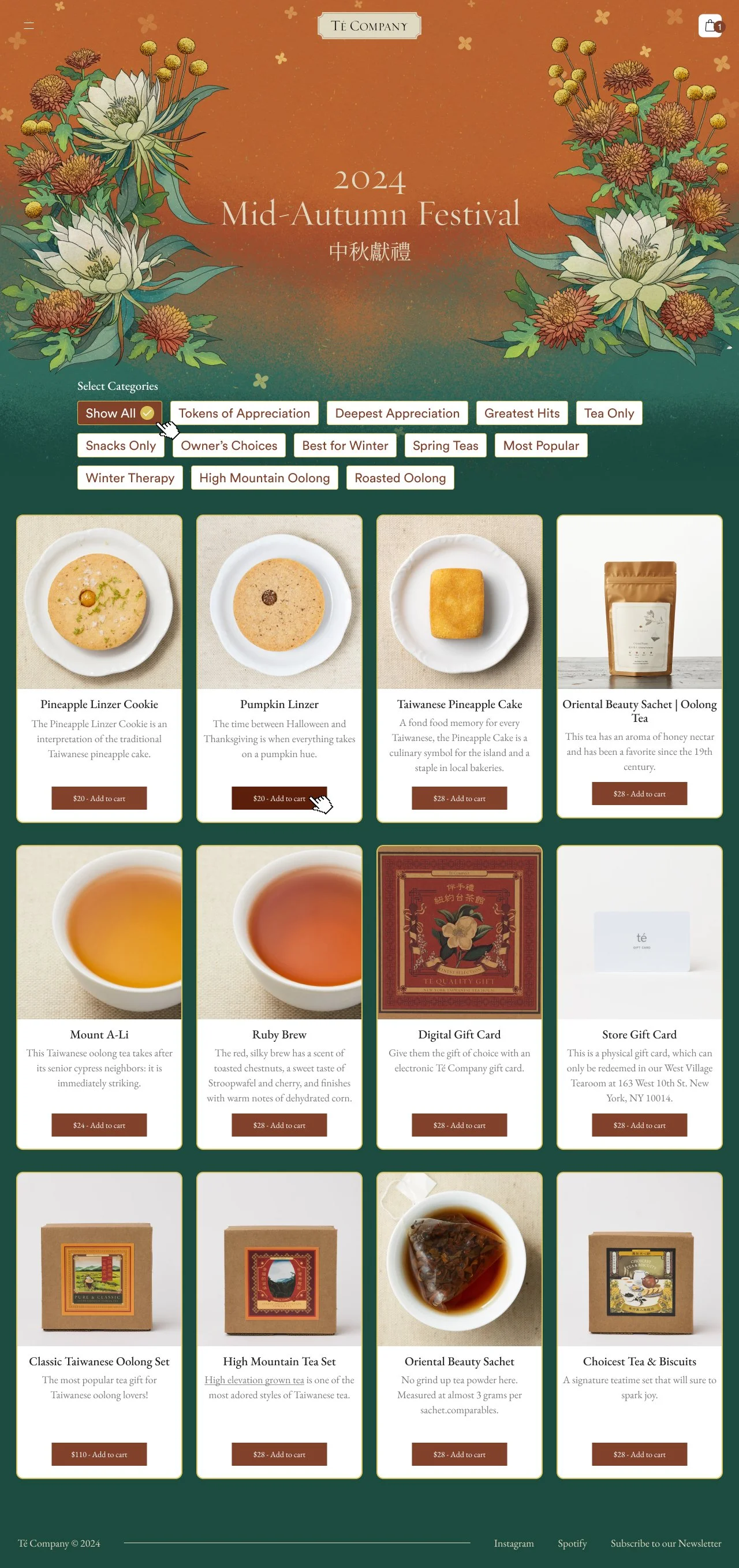Viewport: 739px width, 1568px height.
Task: Click the Té Company logo
Action: tap(369, 26)
